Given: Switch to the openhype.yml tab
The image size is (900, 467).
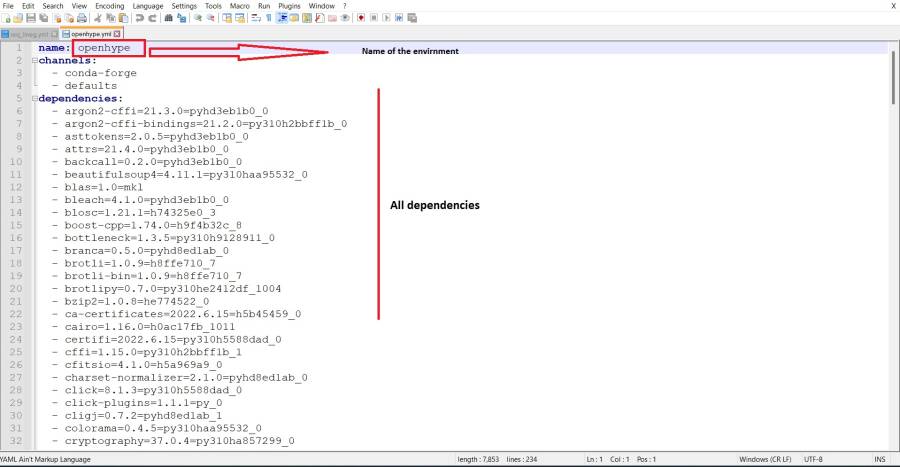Looking at the screenshot, I should (x=90, y=33).
